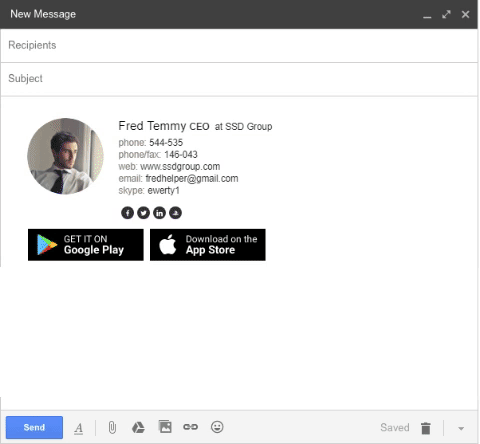Send the message with the Send button
Image resolution: width=480 pixels, height=444 pixels.
pos(34,427)
